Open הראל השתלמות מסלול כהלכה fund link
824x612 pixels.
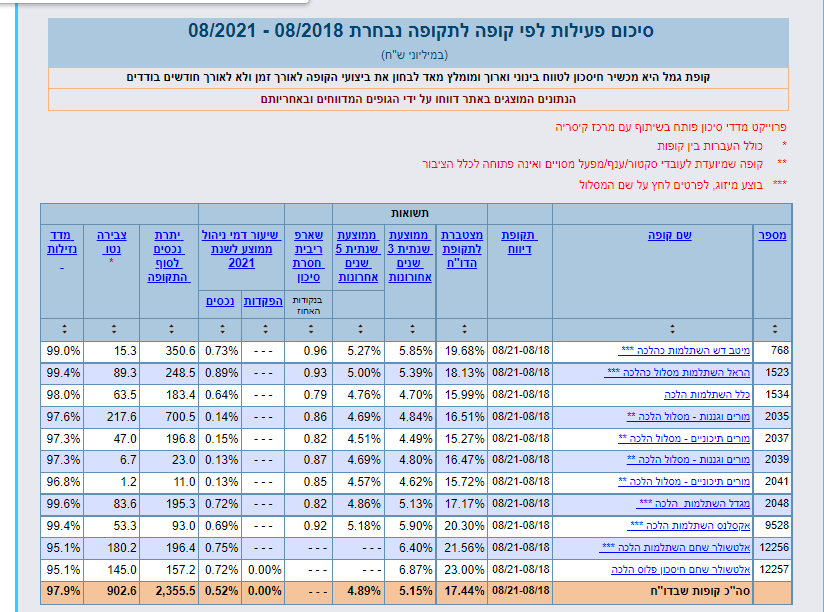coord(677,372)
